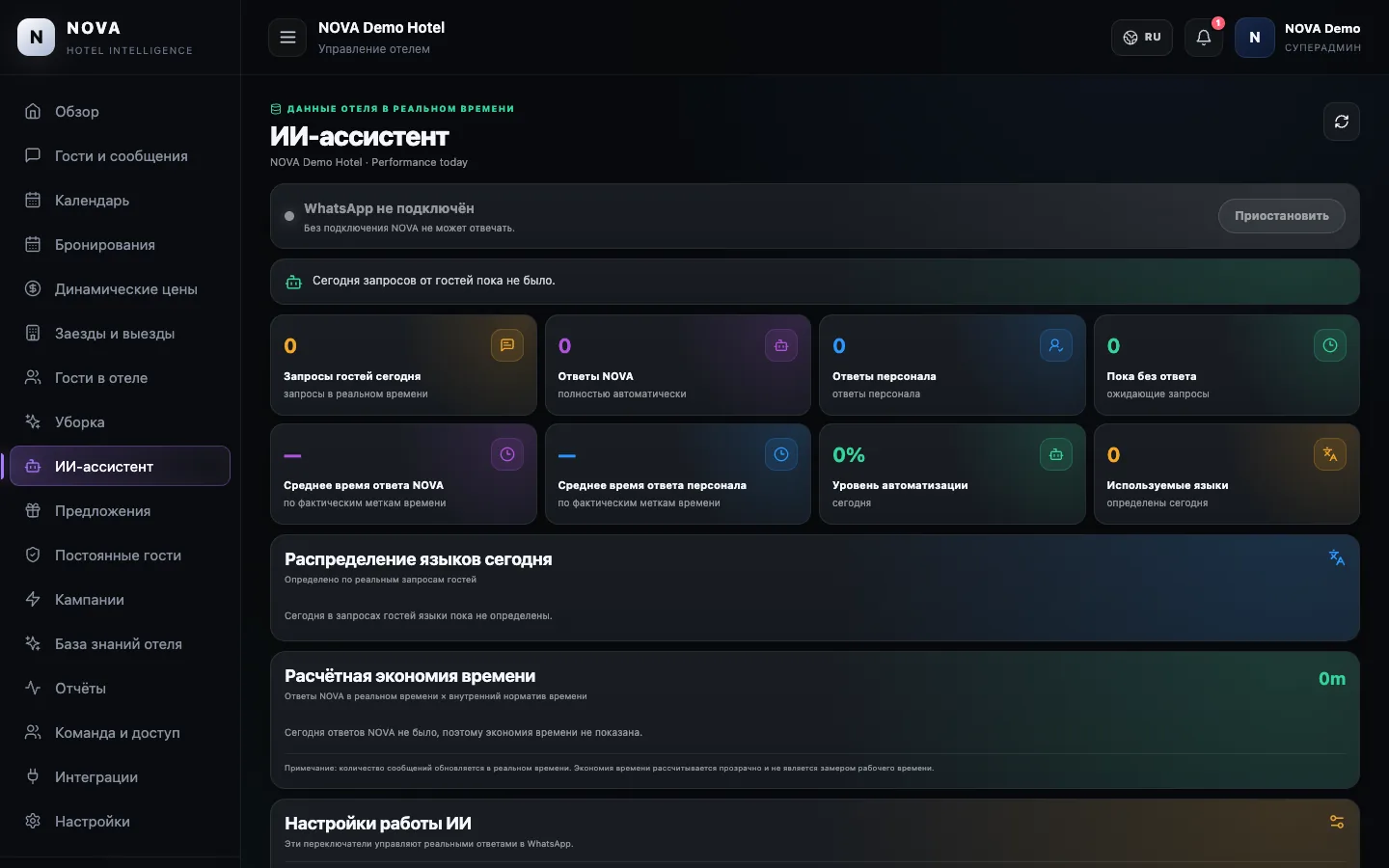Open the notifications bell
Screen dimensions: 1389x868
pyautogui.click(x=1204, y=38)
